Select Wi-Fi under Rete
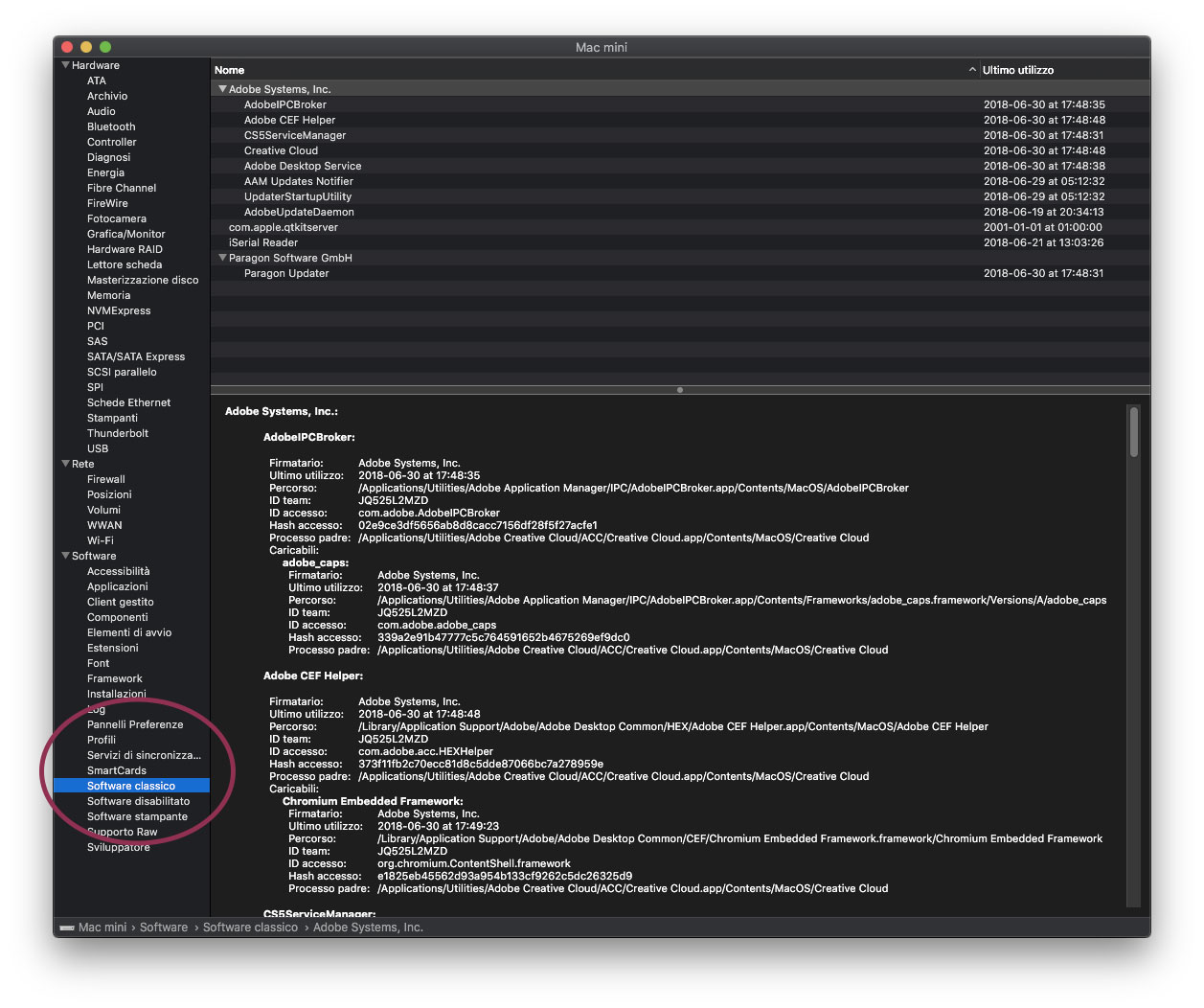Viewport: 1204px width, 1008px height. [101, 540]
